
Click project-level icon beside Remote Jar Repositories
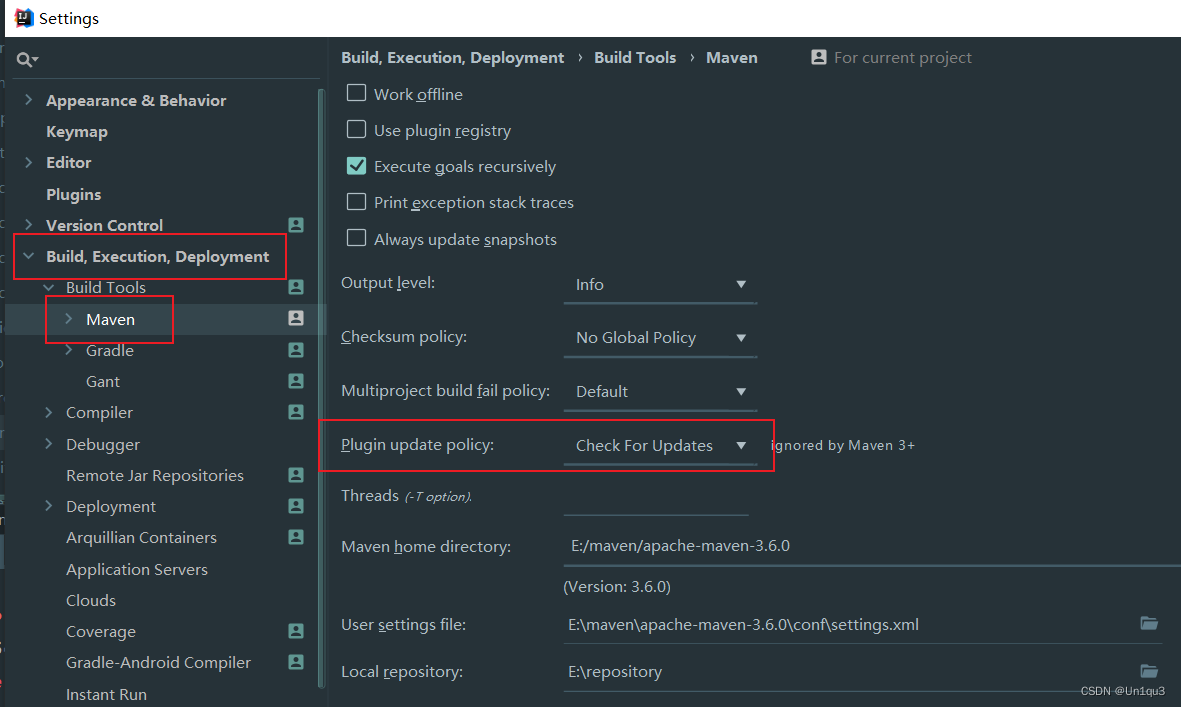[296, 475]
